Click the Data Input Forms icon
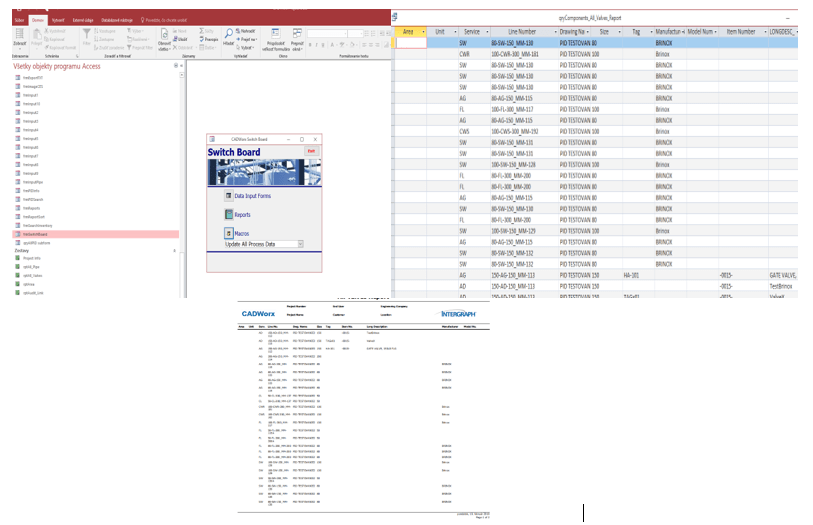The height and width of the screenshot is (525, 813). click(227, 197)
